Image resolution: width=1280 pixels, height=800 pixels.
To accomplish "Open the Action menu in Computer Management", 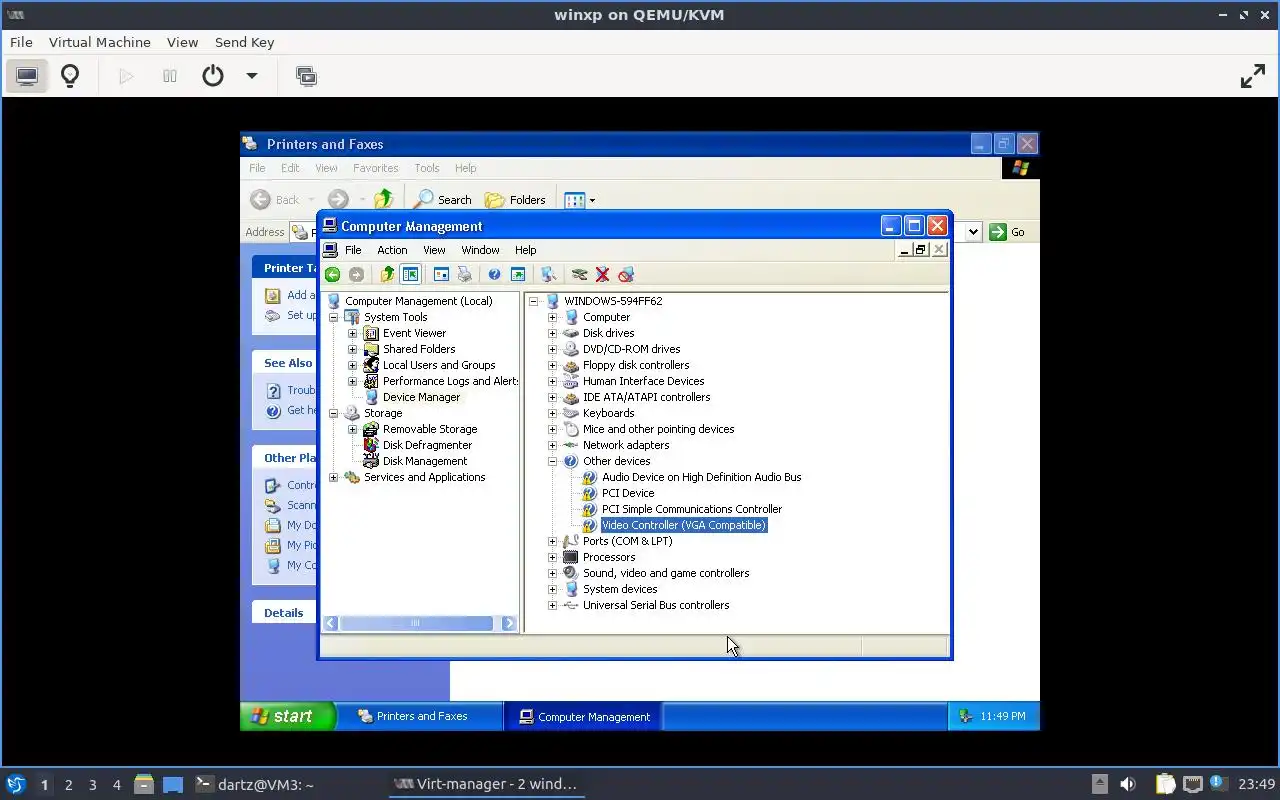I will pos(392,250).
